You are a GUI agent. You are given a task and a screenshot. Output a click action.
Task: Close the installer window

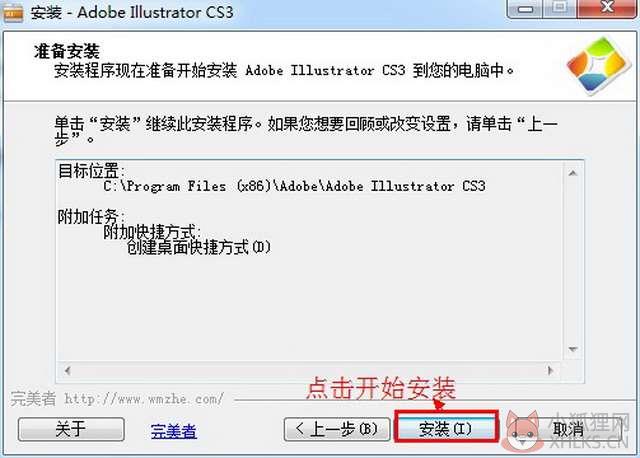(x=607, y=9)
